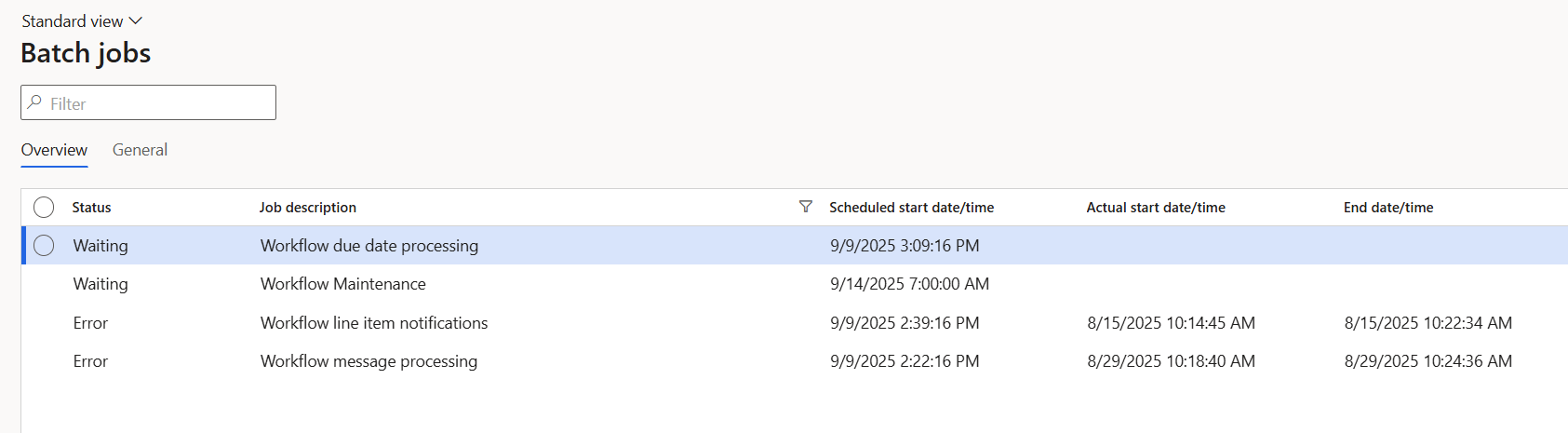Viewport: 1568px width, 433px height.
Task: Type in the Filter input field
Action: point(158,103)
